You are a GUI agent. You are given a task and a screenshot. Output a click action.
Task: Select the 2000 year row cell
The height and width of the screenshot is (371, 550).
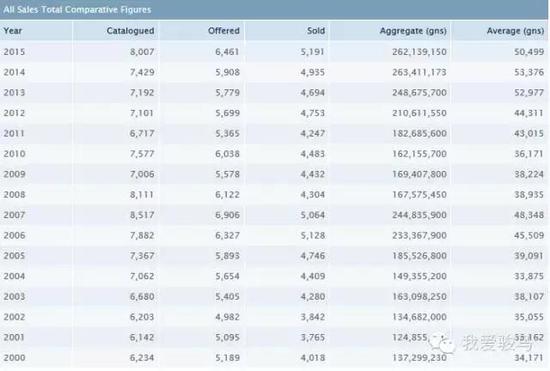[14, 358]
